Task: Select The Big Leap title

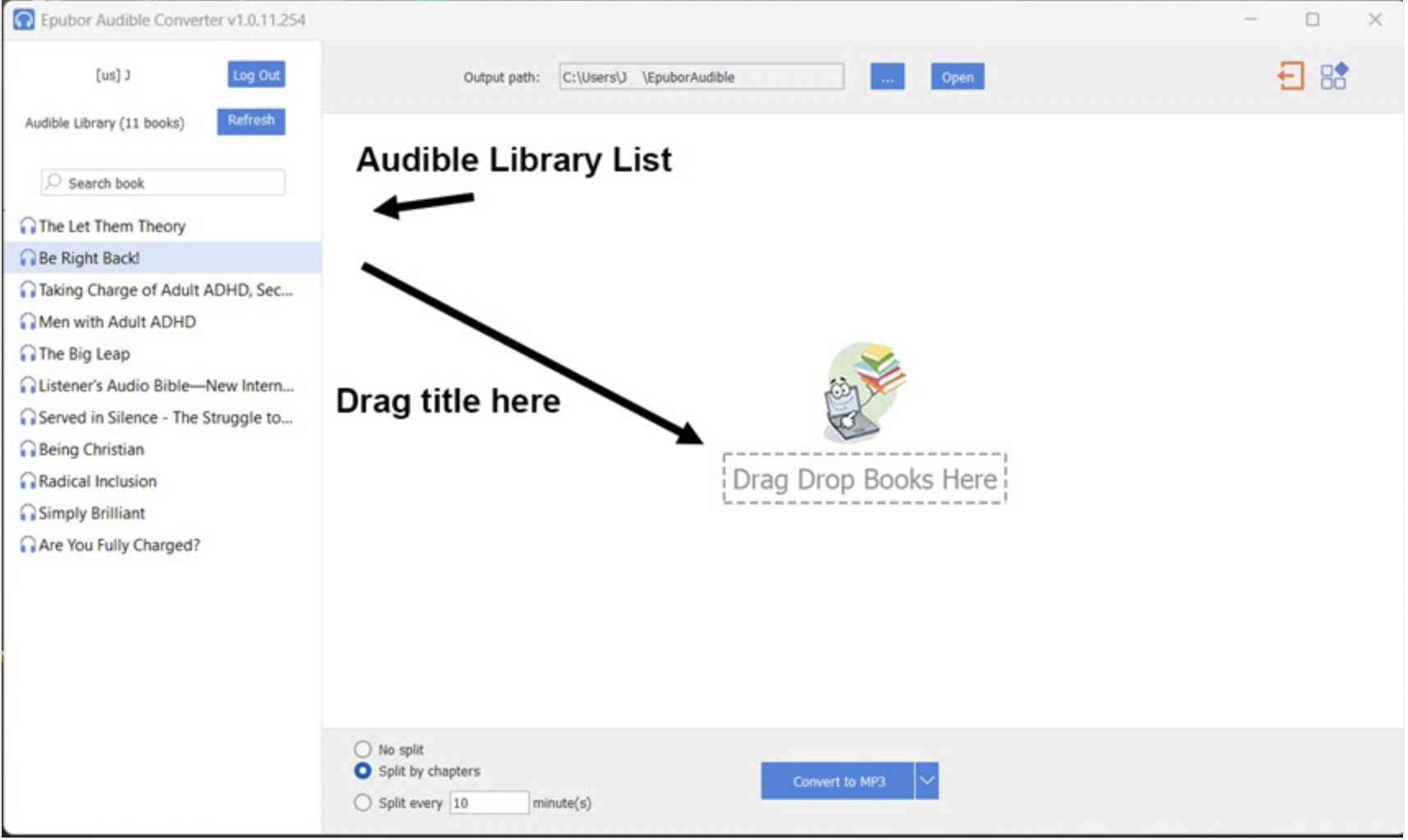Action: pos(85,354)
